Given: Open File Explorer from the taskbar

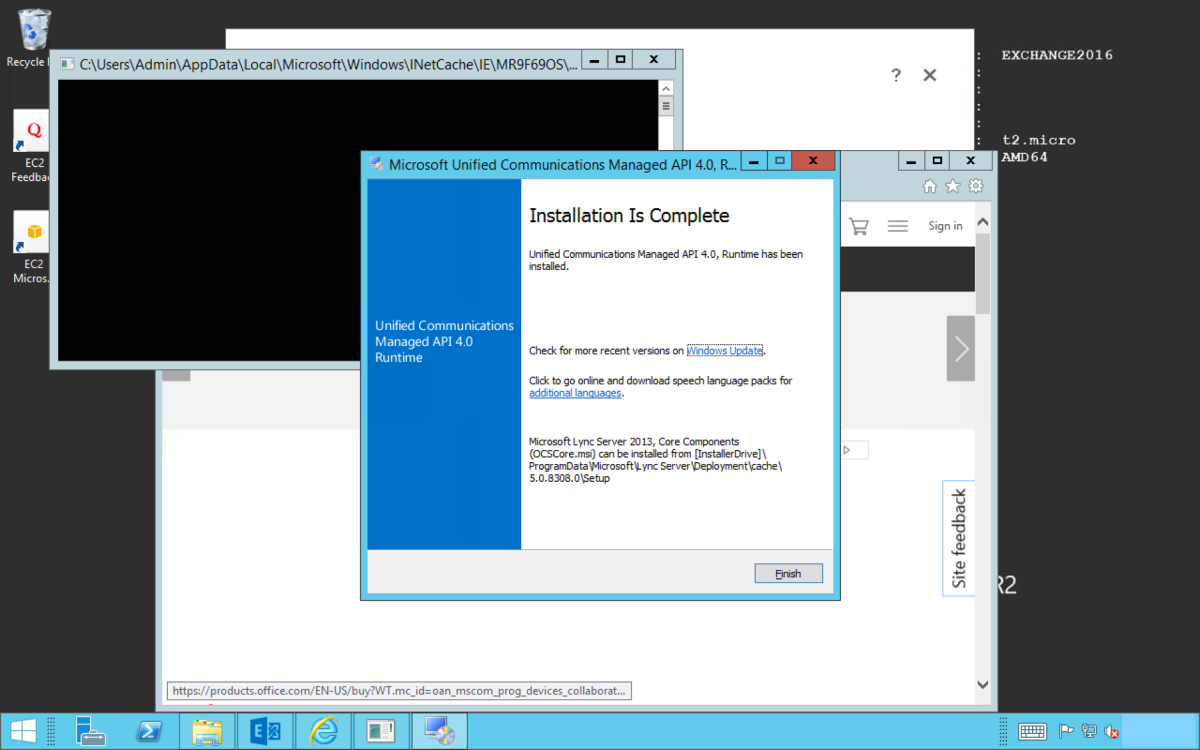Looking at the screenshot, I should pyautogui.click(x=207, y=730).
